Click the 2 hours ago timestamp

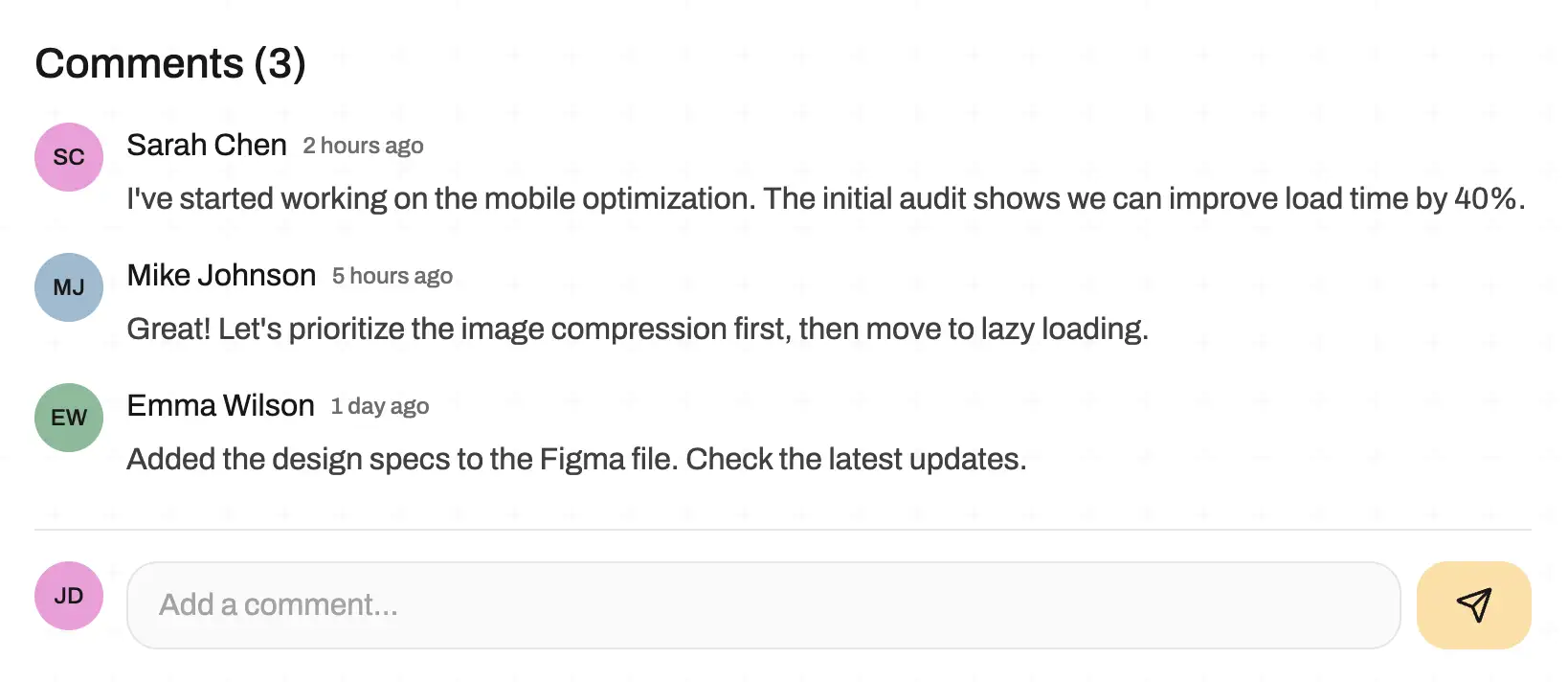click(363, 146)
